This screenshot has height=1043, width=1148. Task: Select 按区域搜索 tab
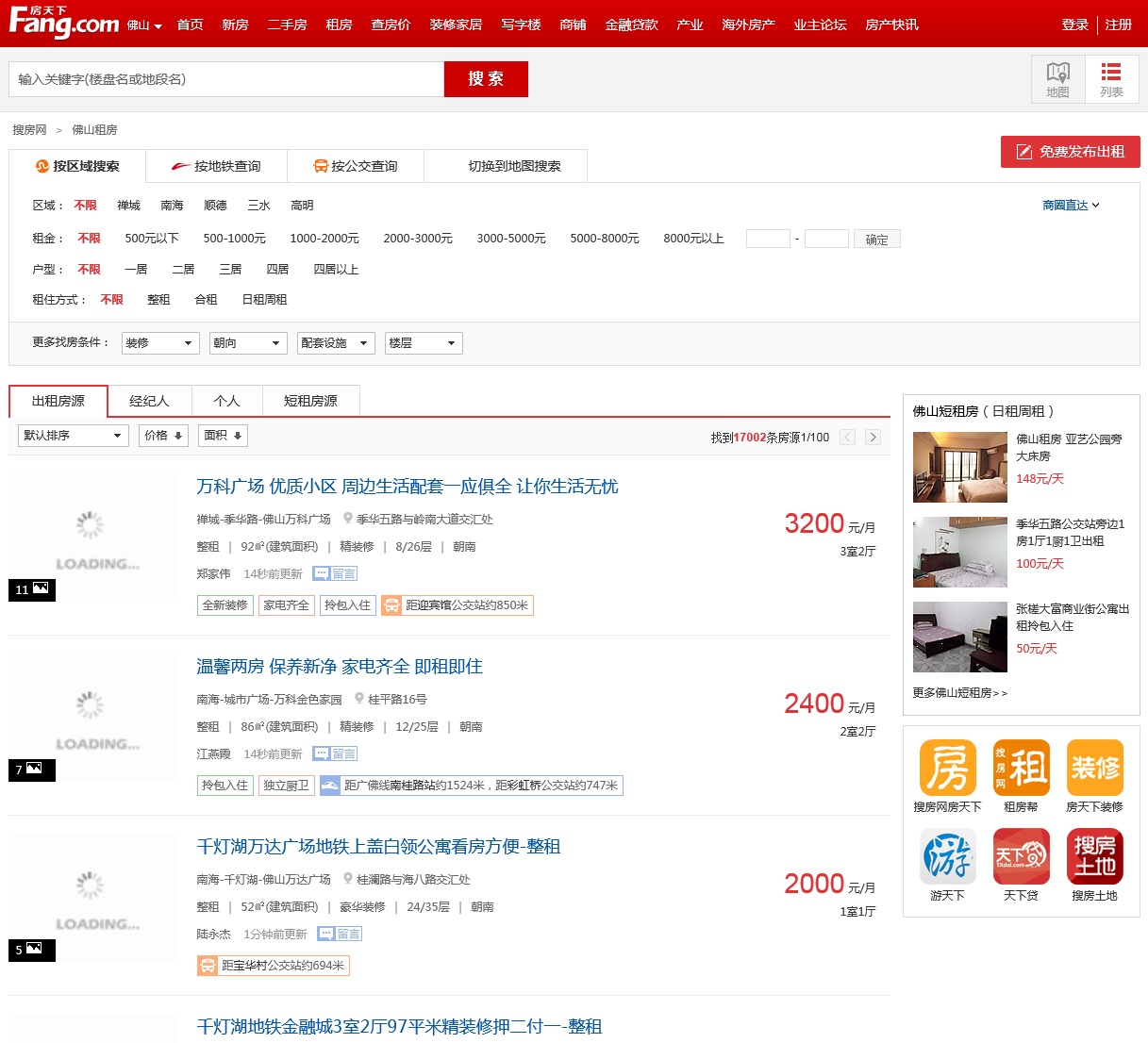point(77,166)
